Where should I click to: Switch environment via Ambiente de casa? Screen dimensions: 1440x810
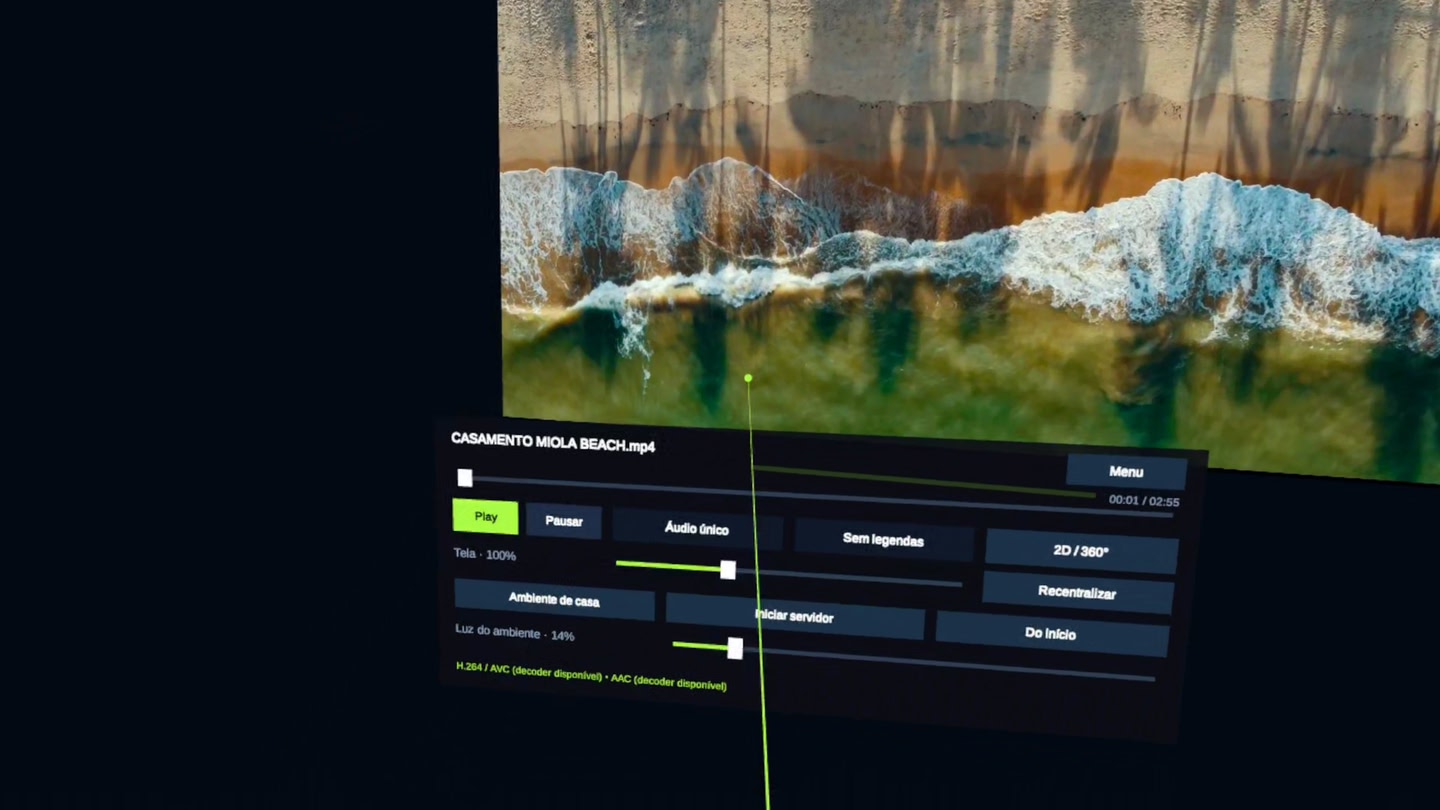554,599
